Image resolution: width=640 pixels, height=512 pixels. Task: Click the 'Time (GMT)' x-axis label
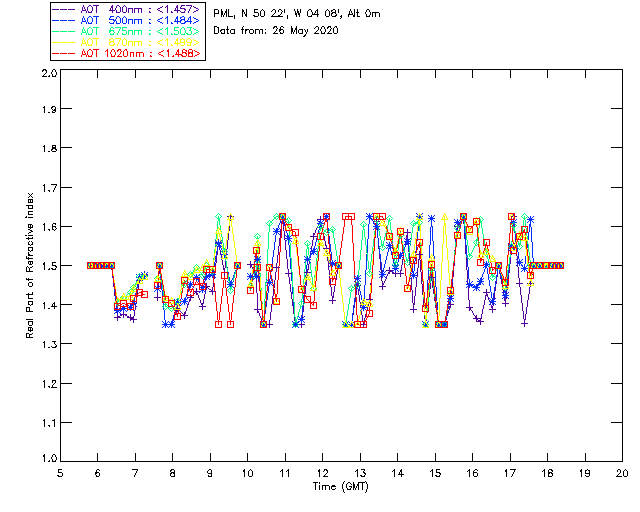(x=340, y=486)
